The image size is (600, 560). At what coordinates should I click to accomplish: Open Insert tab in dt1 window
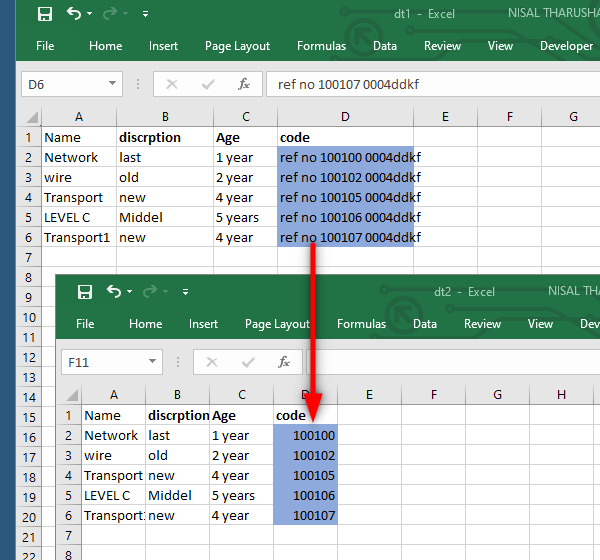[163, 46]
